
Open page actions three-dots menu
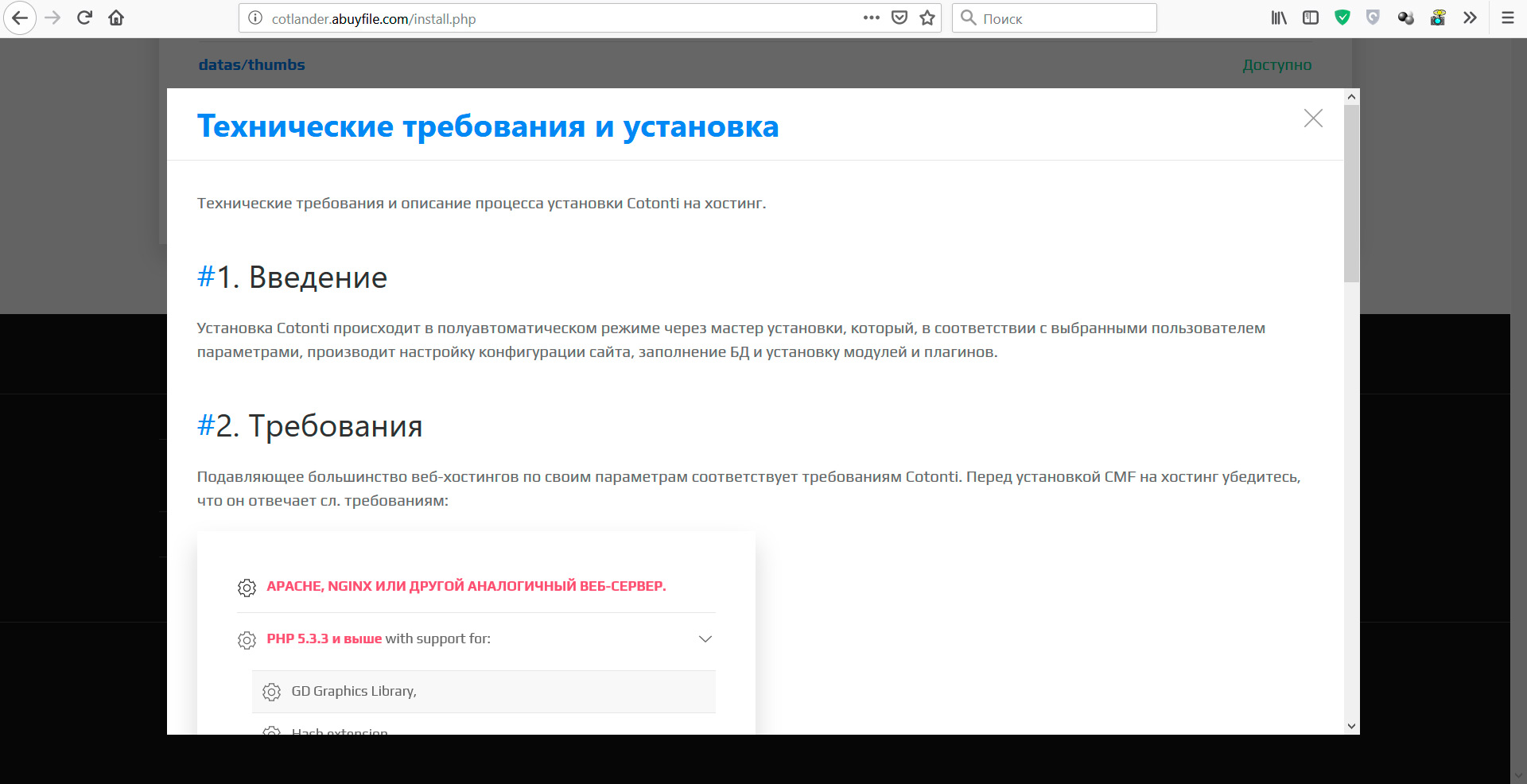[872, 17]
